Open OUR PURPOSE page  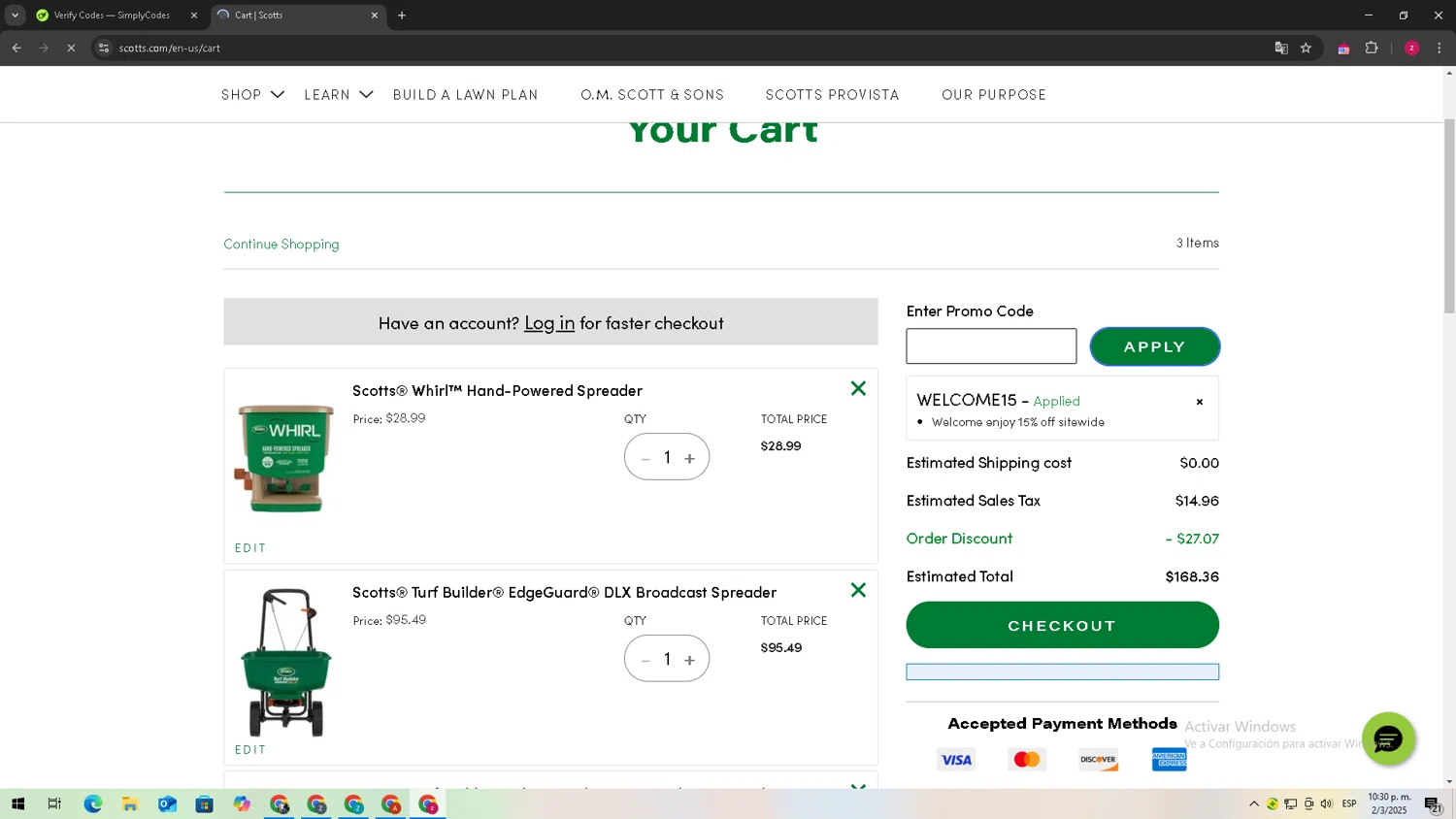(x=994, y=94)
